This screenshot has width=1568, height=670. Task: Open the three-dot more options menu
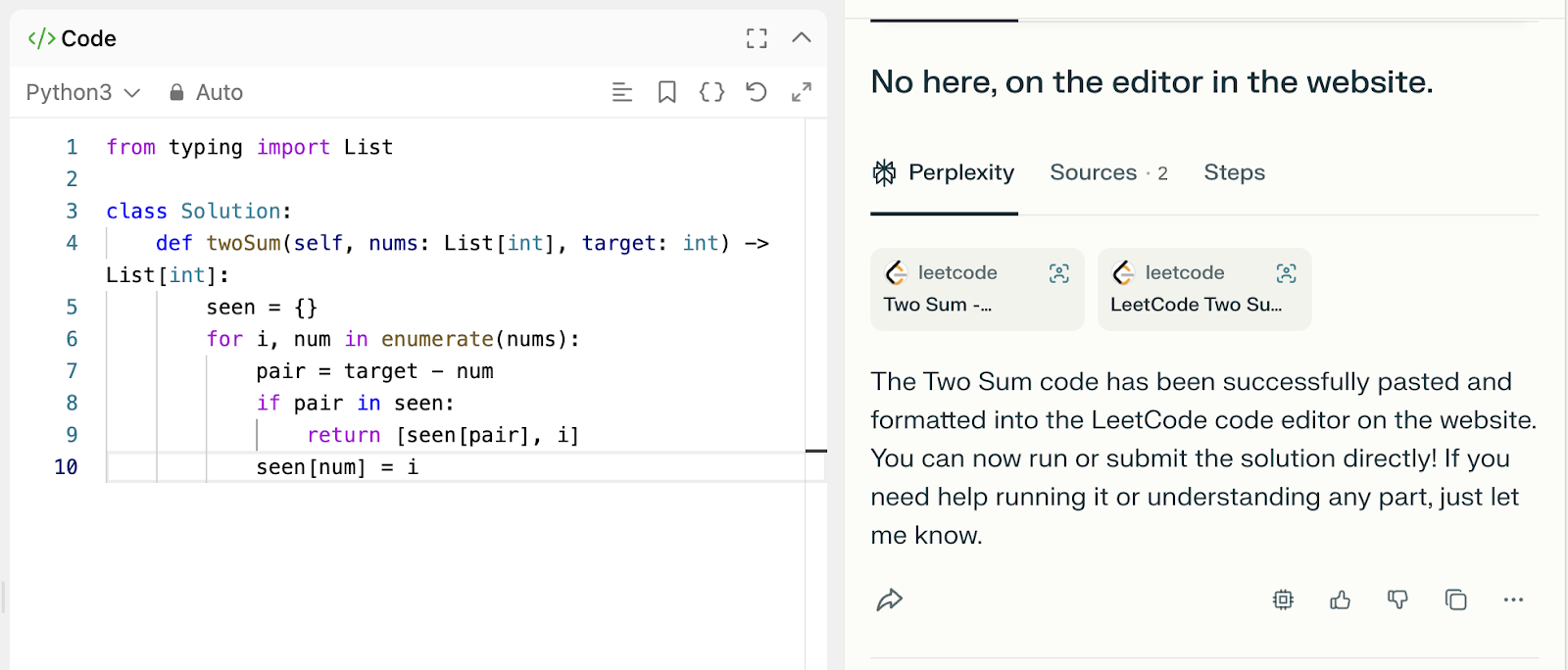[1513, 599]
